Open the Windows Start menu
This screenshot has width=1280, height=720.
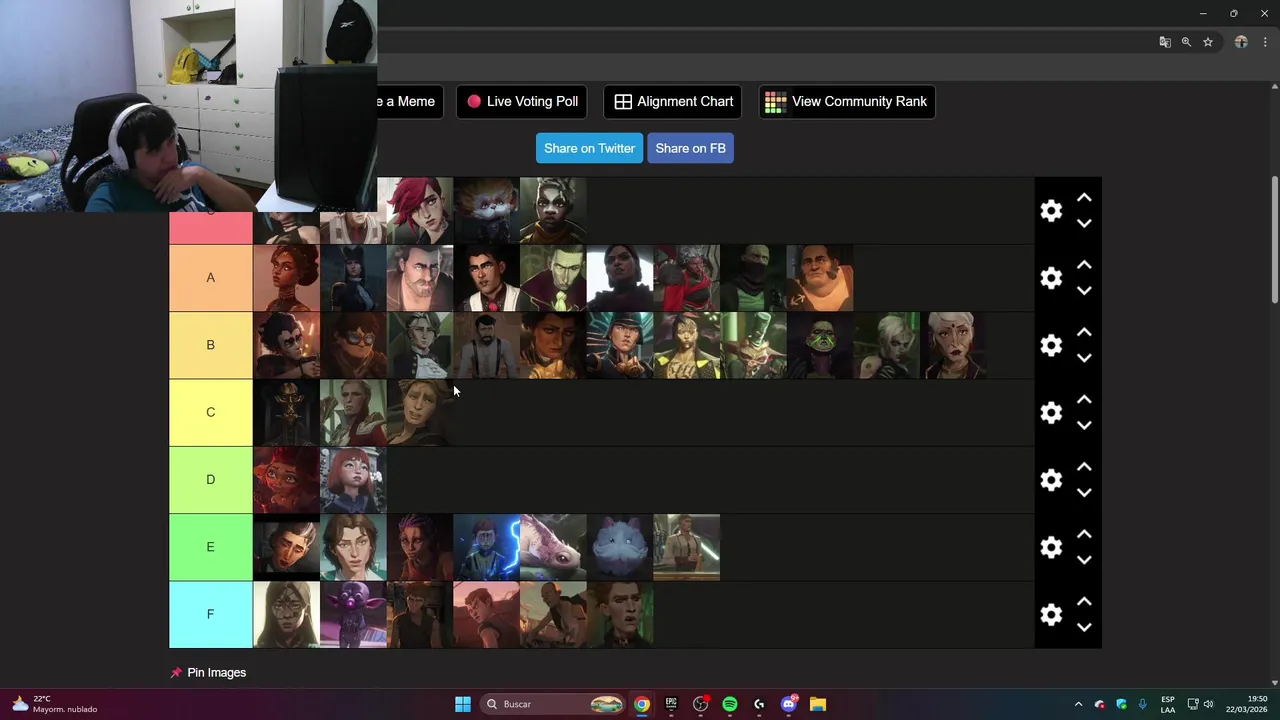(463, 704)
